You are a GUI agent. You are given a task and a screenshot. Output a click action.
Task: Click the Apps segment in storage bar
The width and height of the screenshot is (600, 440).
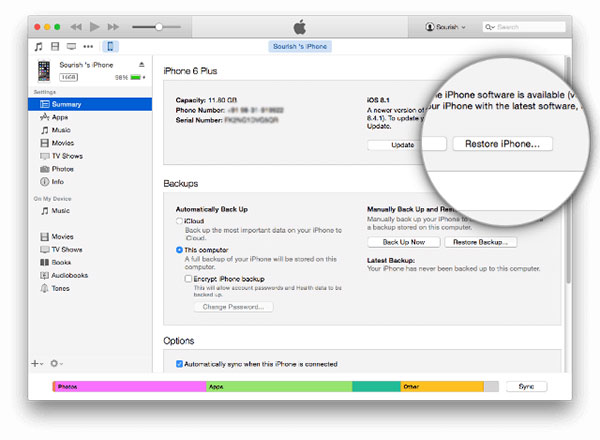279,386
